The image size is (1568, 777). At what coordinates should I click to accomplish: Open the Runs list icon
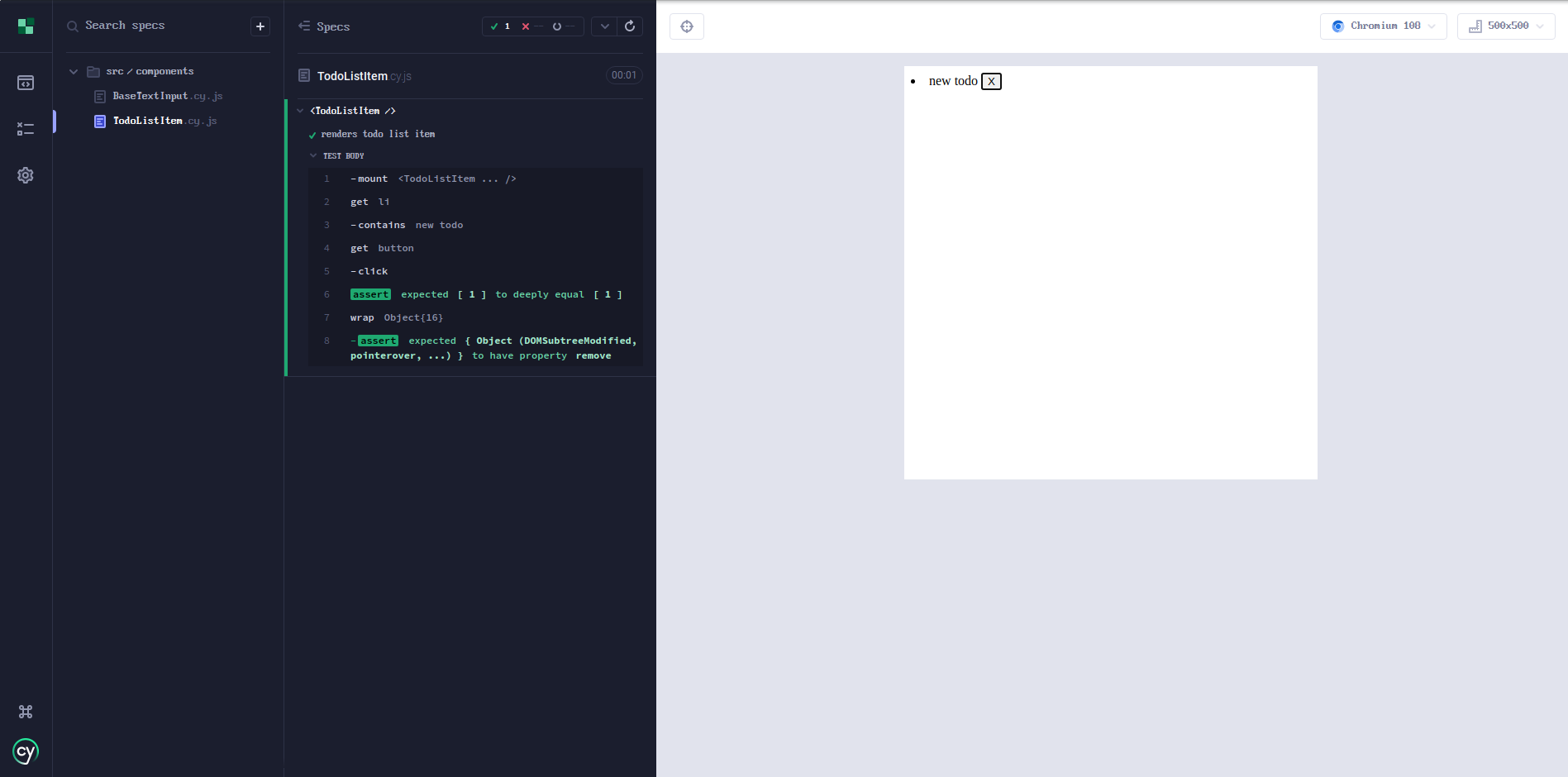pyautogui.click(x=26, y=129)
